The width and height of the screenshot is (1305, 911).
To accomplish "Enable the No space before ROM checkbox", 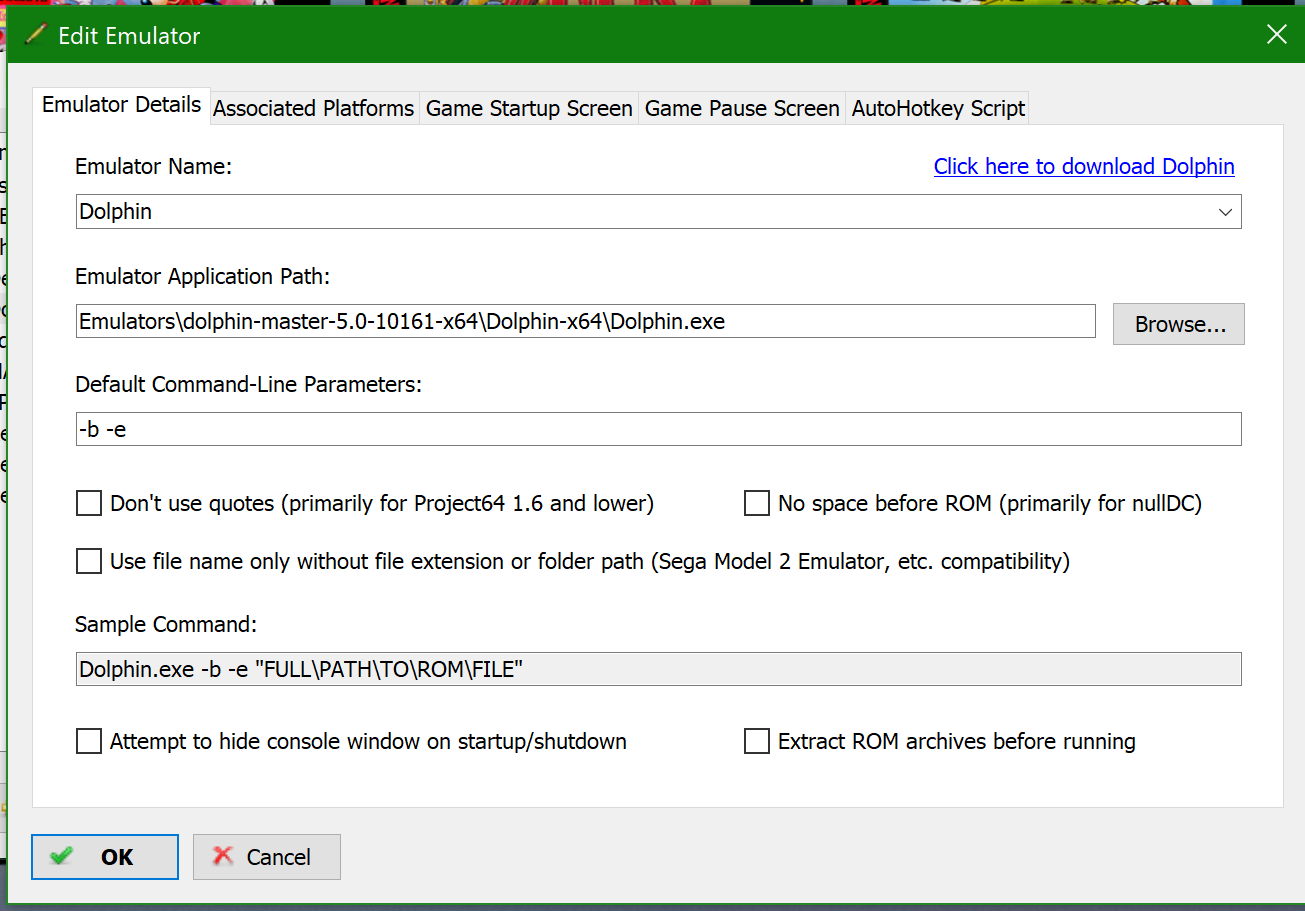I will (757, 503).
